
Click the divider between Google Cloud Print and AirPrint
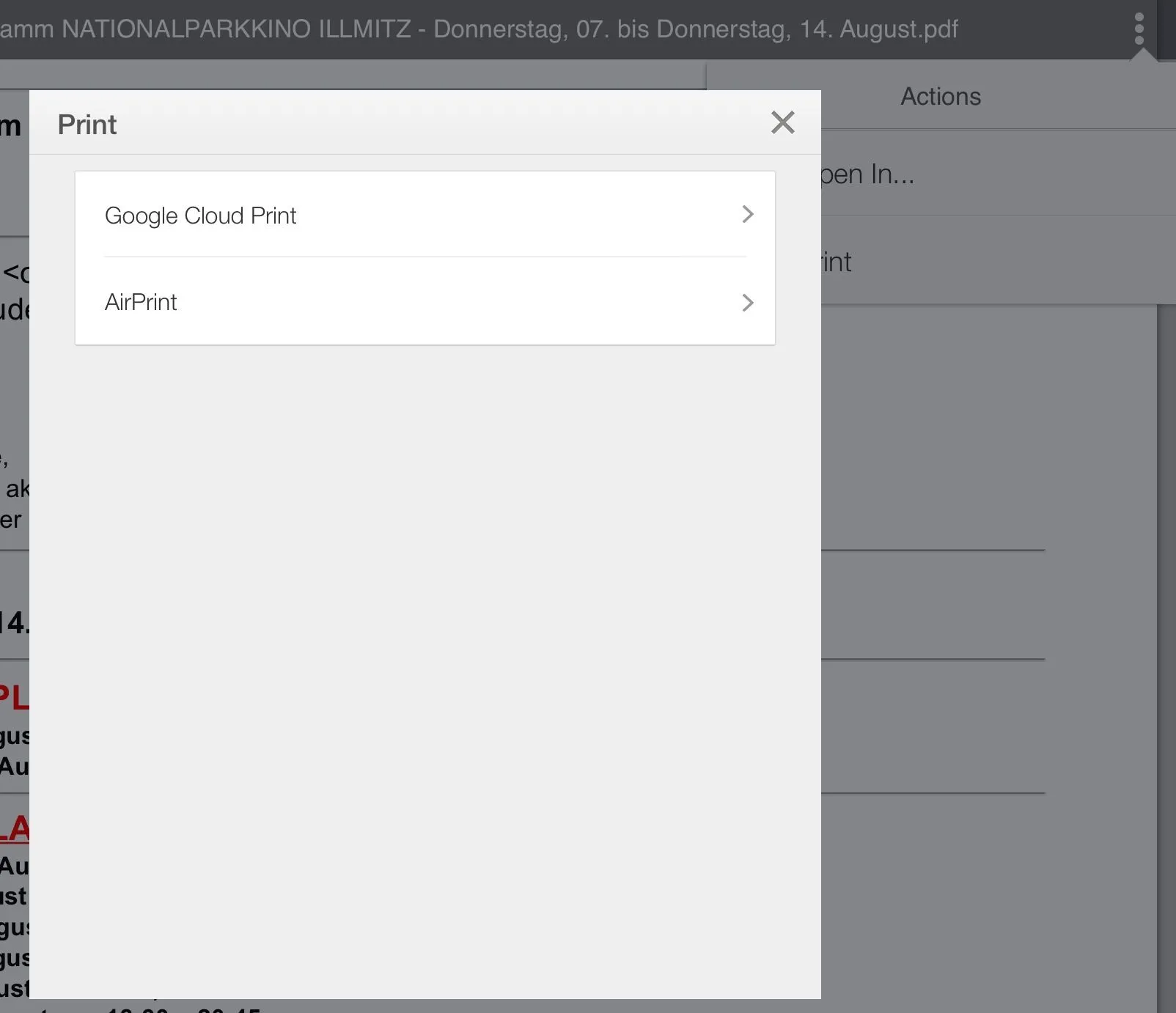coord(425,257)
